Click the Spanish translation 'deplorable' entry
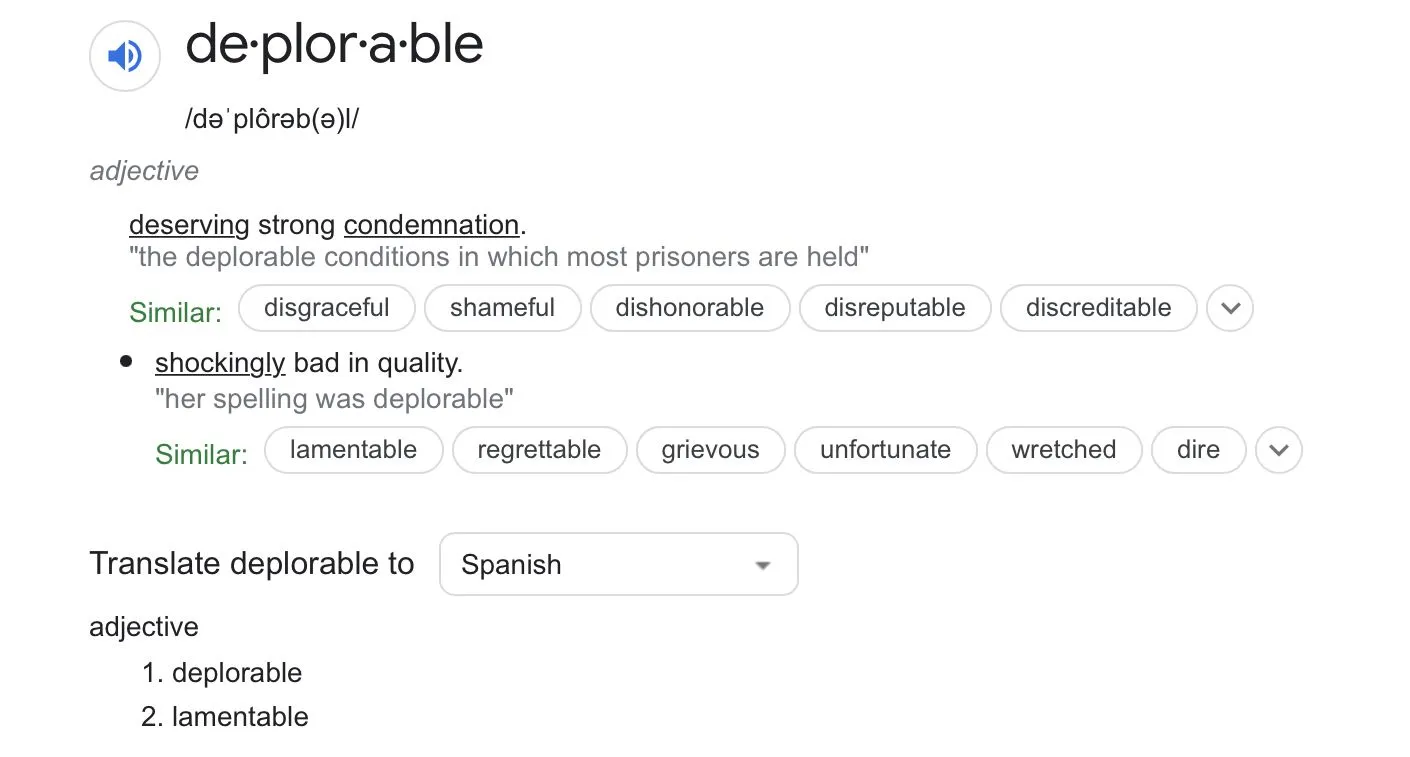This screenshot has height=757, width=1410. tap(237, 673)
